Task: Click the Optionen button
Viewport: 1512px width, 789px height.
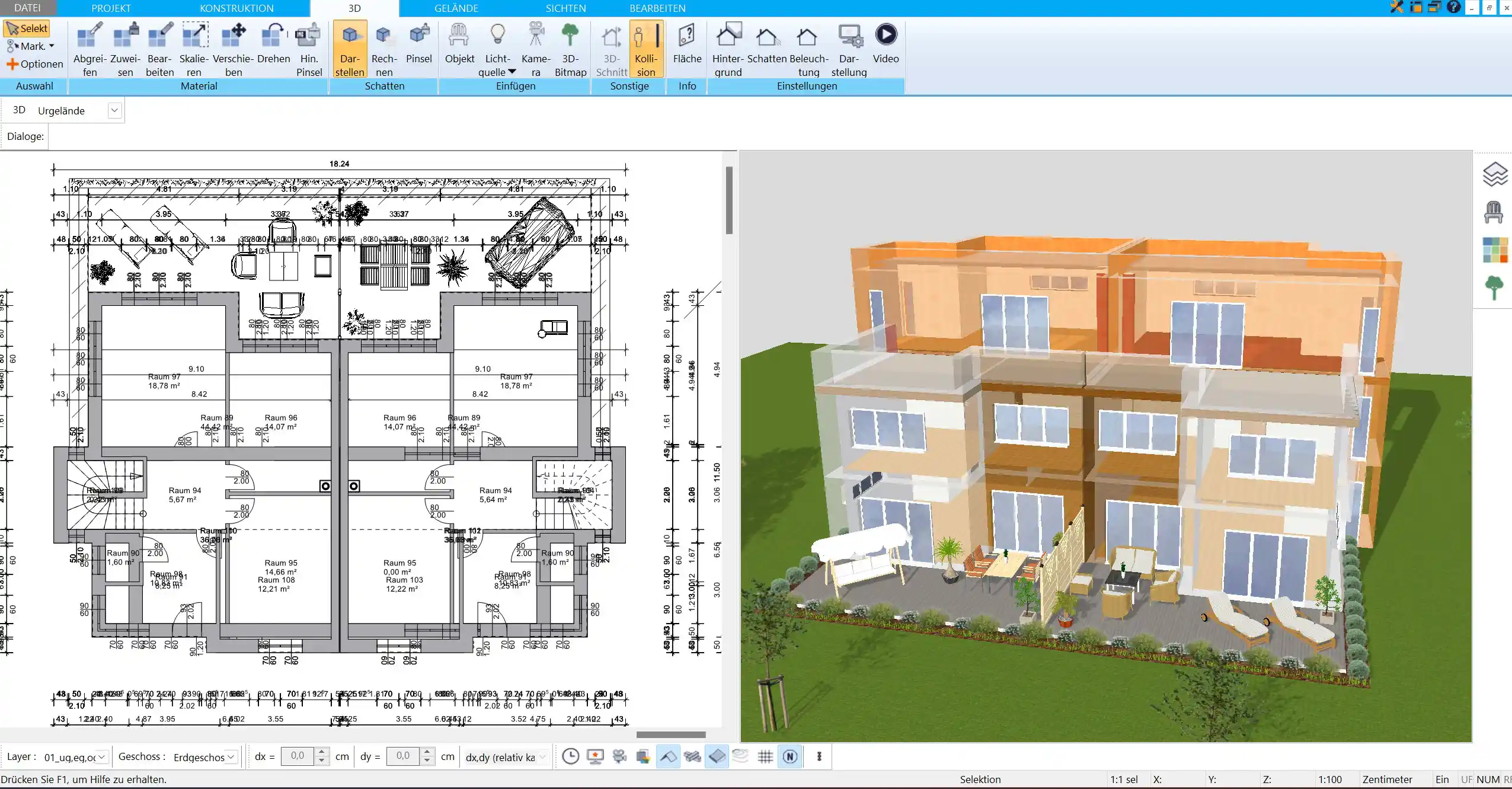Action: 34,64
